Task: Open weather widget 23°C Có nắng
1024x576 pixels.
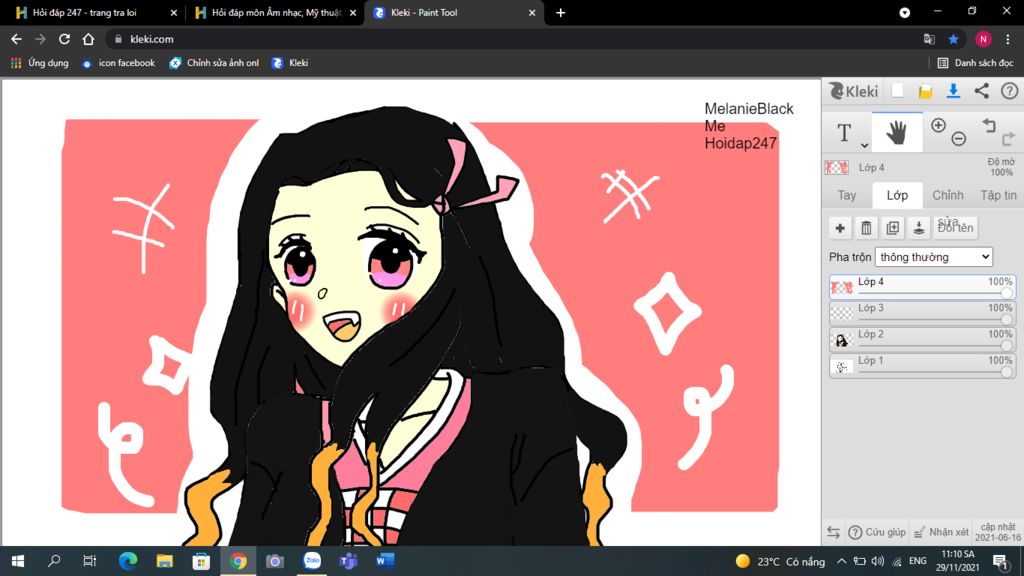Action: (x=780, y=561)
